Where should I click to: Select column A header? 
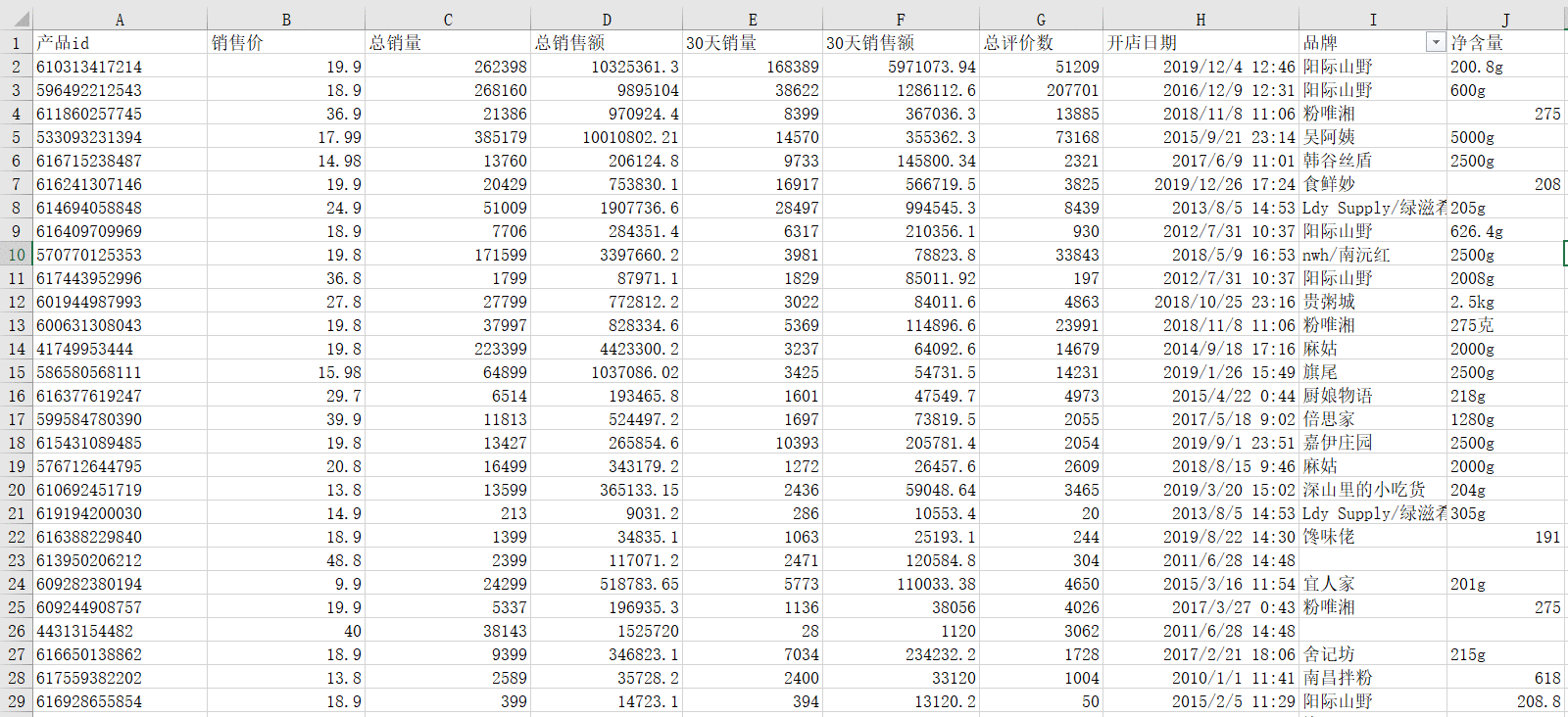pos(120,19)
